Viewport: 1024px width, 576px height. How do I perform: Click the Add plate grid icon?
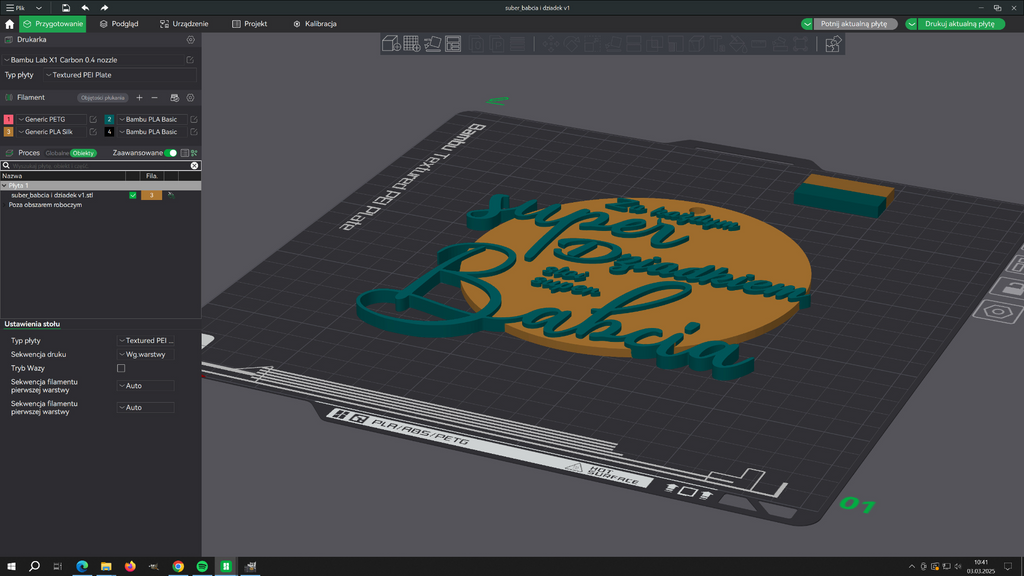(411, 44)
